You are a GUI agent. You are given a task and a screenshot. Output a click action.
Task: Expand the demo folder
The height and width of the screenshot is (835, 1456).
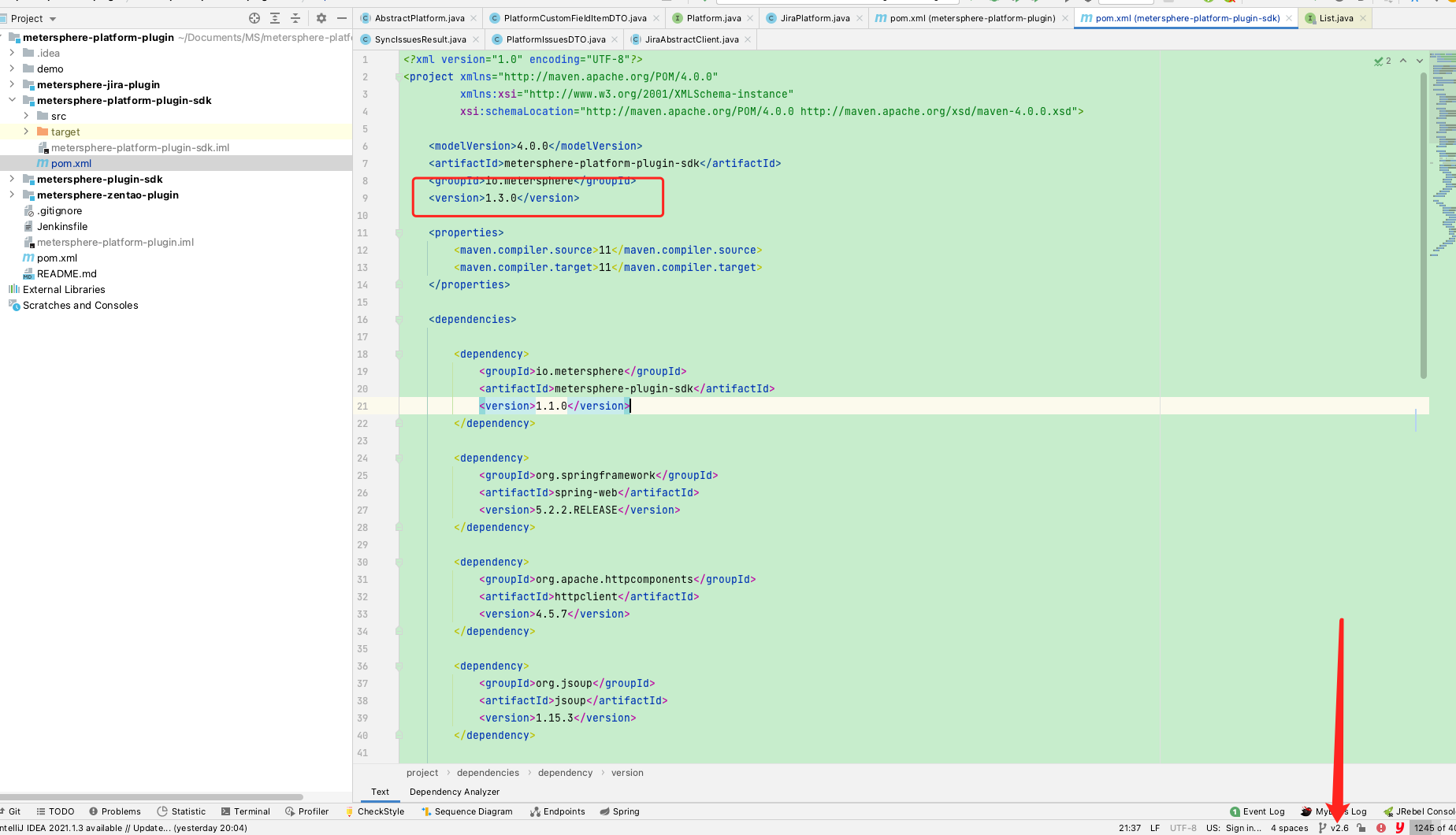point(12,69)
